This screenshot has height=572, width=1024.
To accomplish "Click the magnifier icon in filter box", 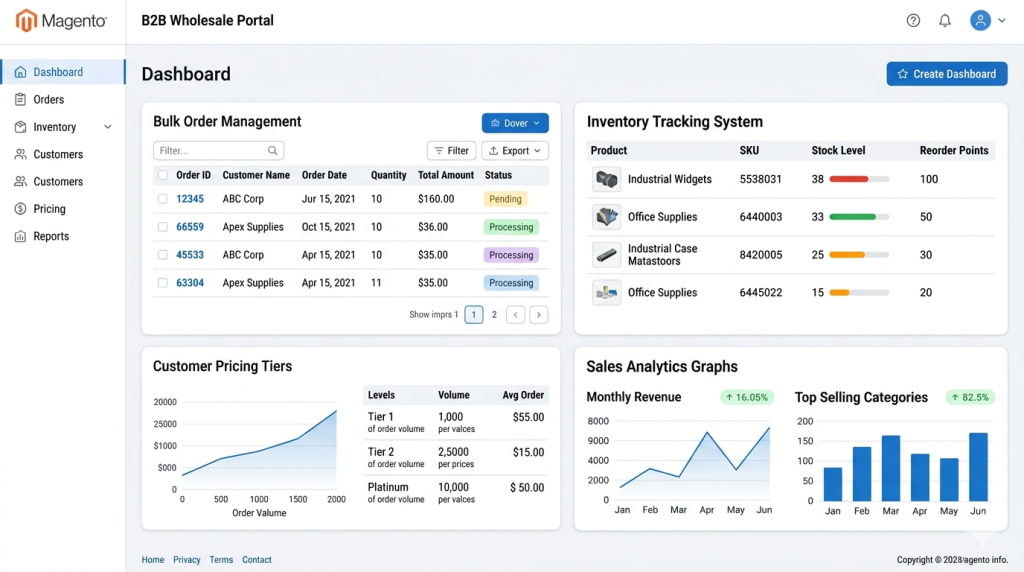I will click(272, 151).
